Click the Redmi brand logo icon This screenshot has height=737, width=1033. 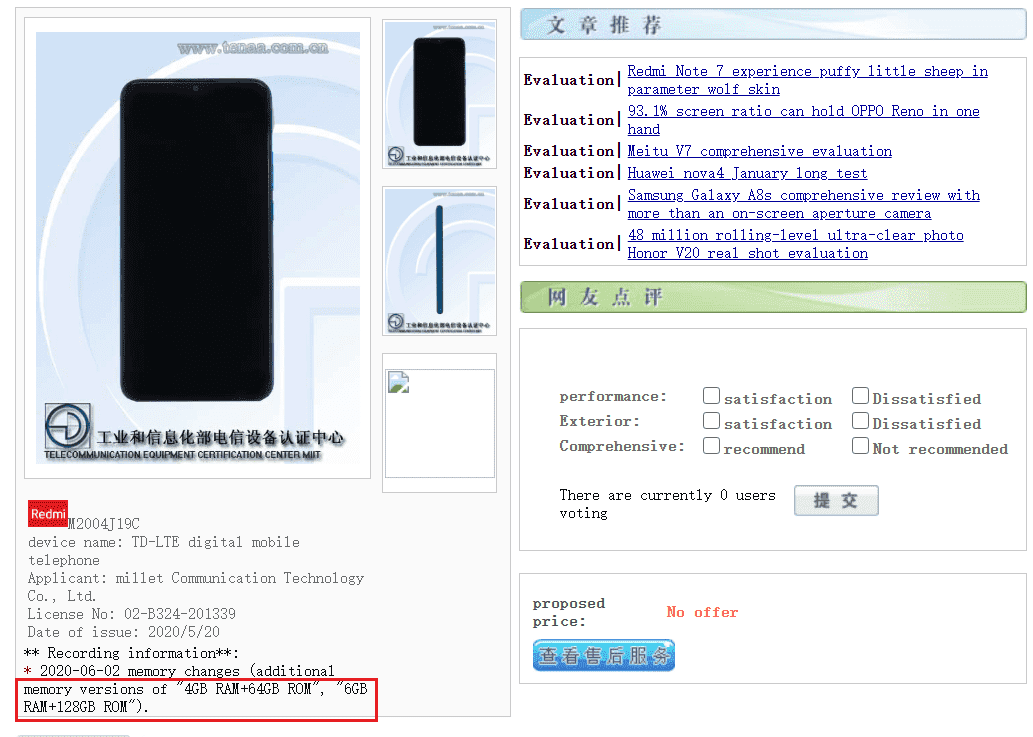click(47, 514)
